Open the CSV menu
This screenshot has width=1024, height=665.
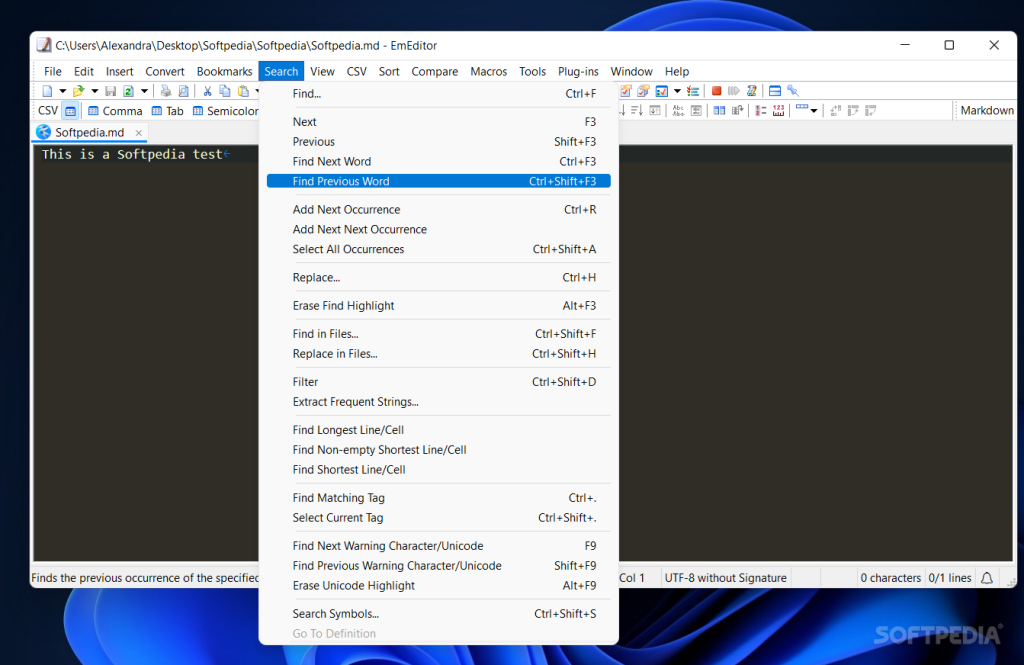point(357,71)
